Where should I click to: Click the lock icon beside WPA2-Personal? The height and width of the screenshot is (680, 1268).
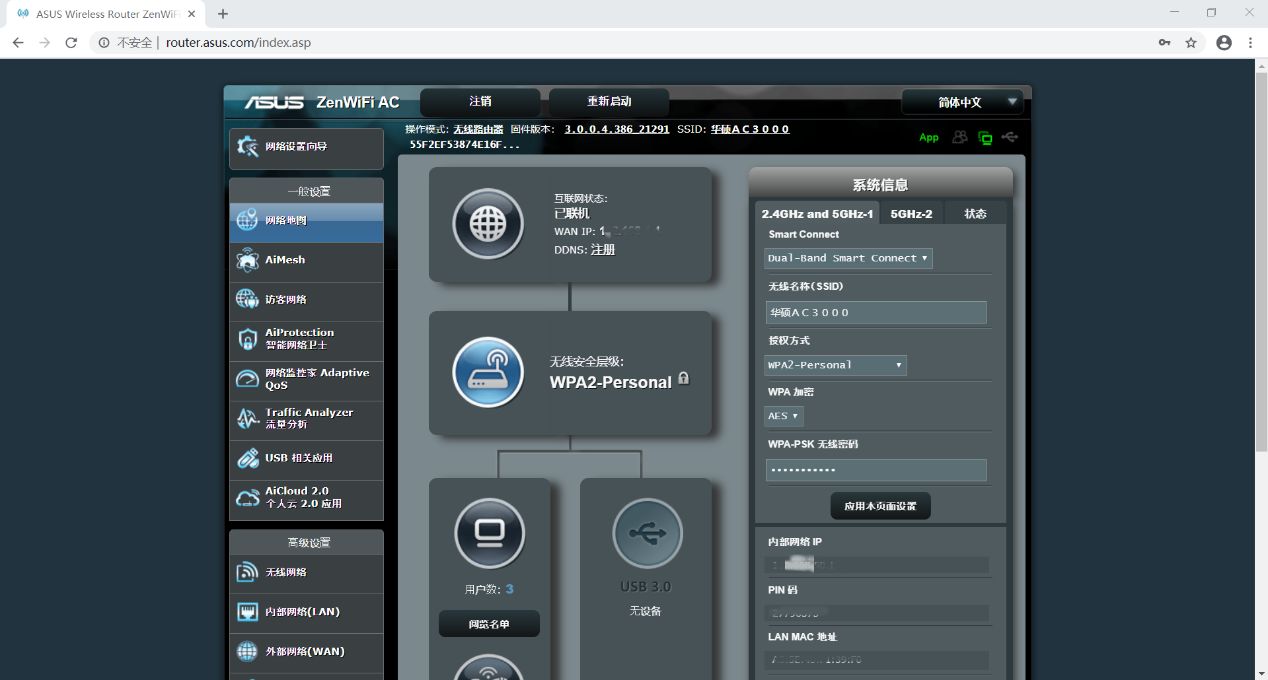pyautogui.click(x=684, y=378)
